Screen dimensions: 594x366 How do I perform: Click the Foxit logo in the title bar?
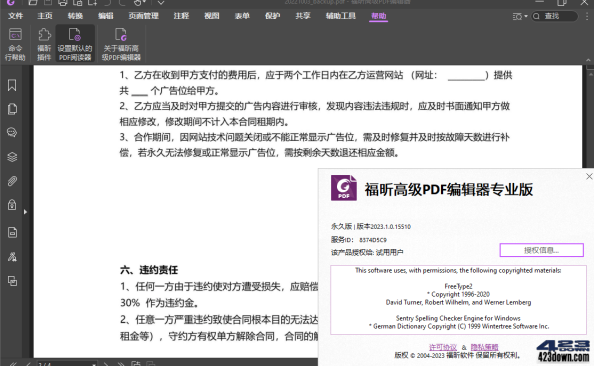[x=11, y=2]
